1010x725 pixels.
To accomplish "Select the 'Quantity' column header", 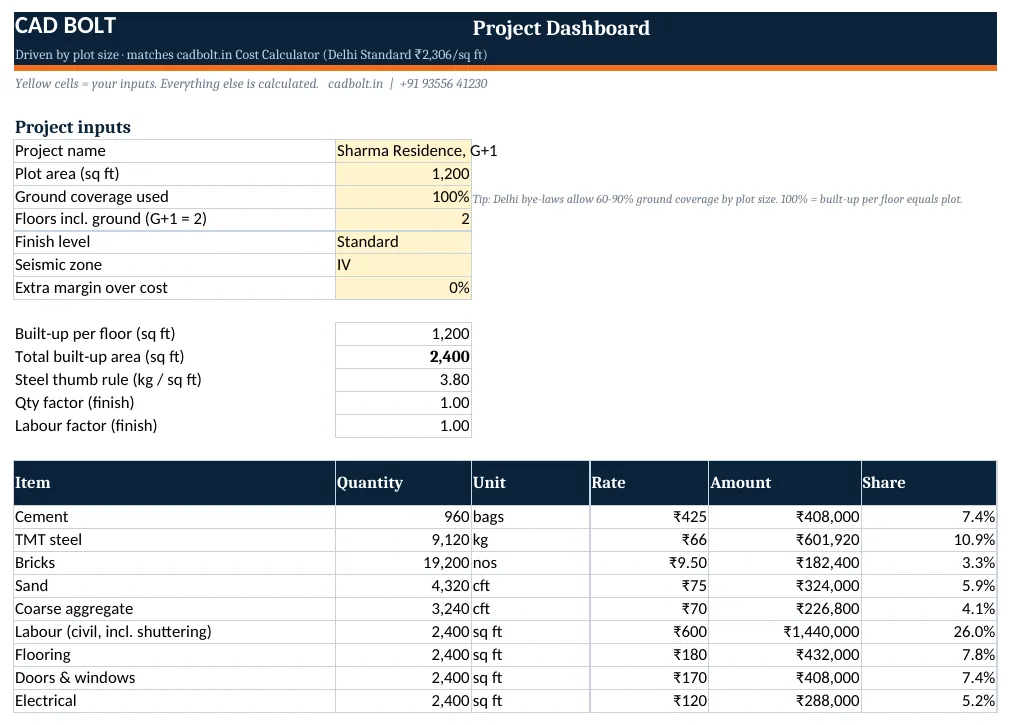I will [x=403, y=483].
